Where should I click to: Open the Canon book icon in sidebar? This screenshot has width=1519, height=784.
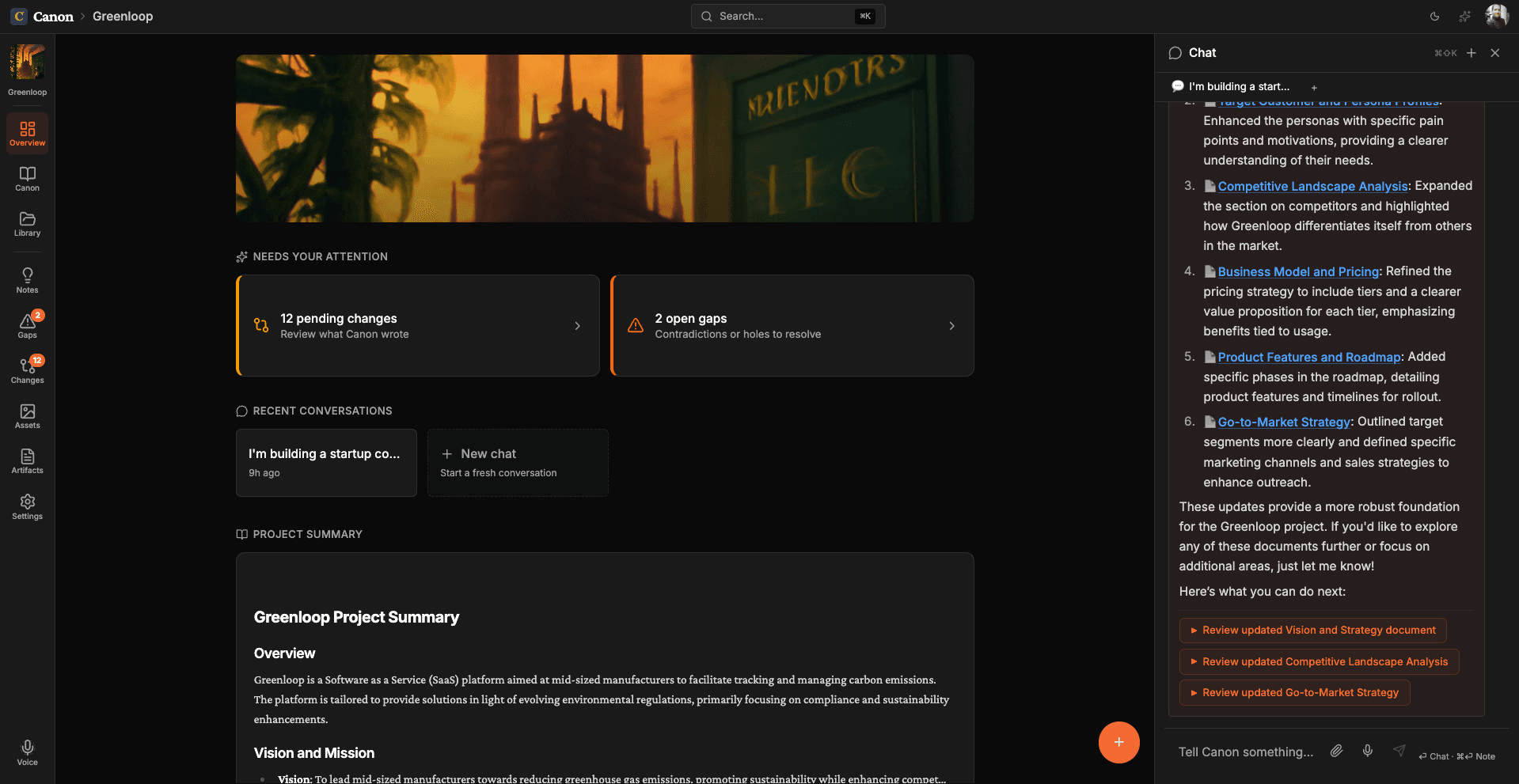[27, 178]
